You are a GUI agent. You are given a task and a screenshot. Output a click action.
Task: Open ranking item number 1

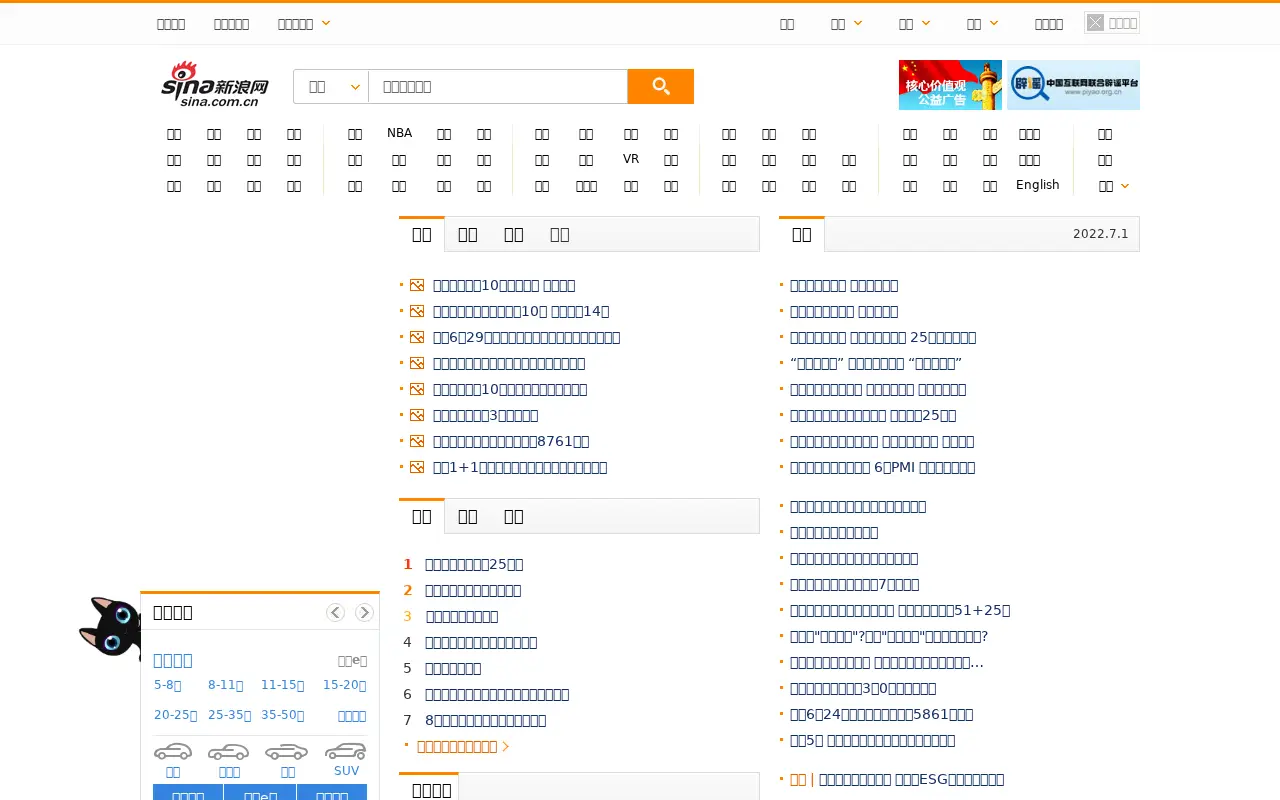[473, 564]
